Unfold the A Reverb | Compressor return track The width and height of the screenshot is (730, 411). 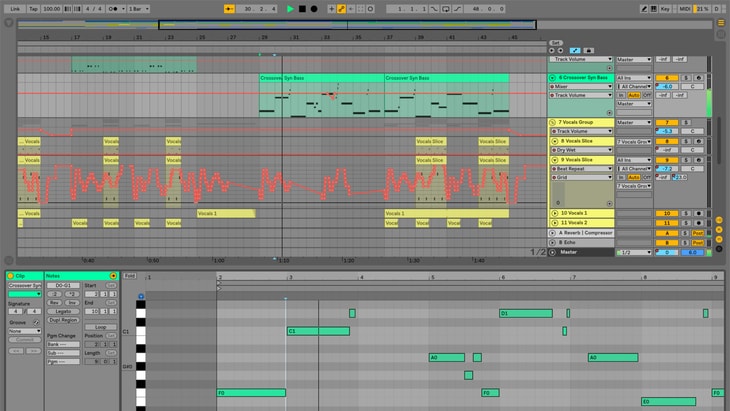[x=552, y=233]
